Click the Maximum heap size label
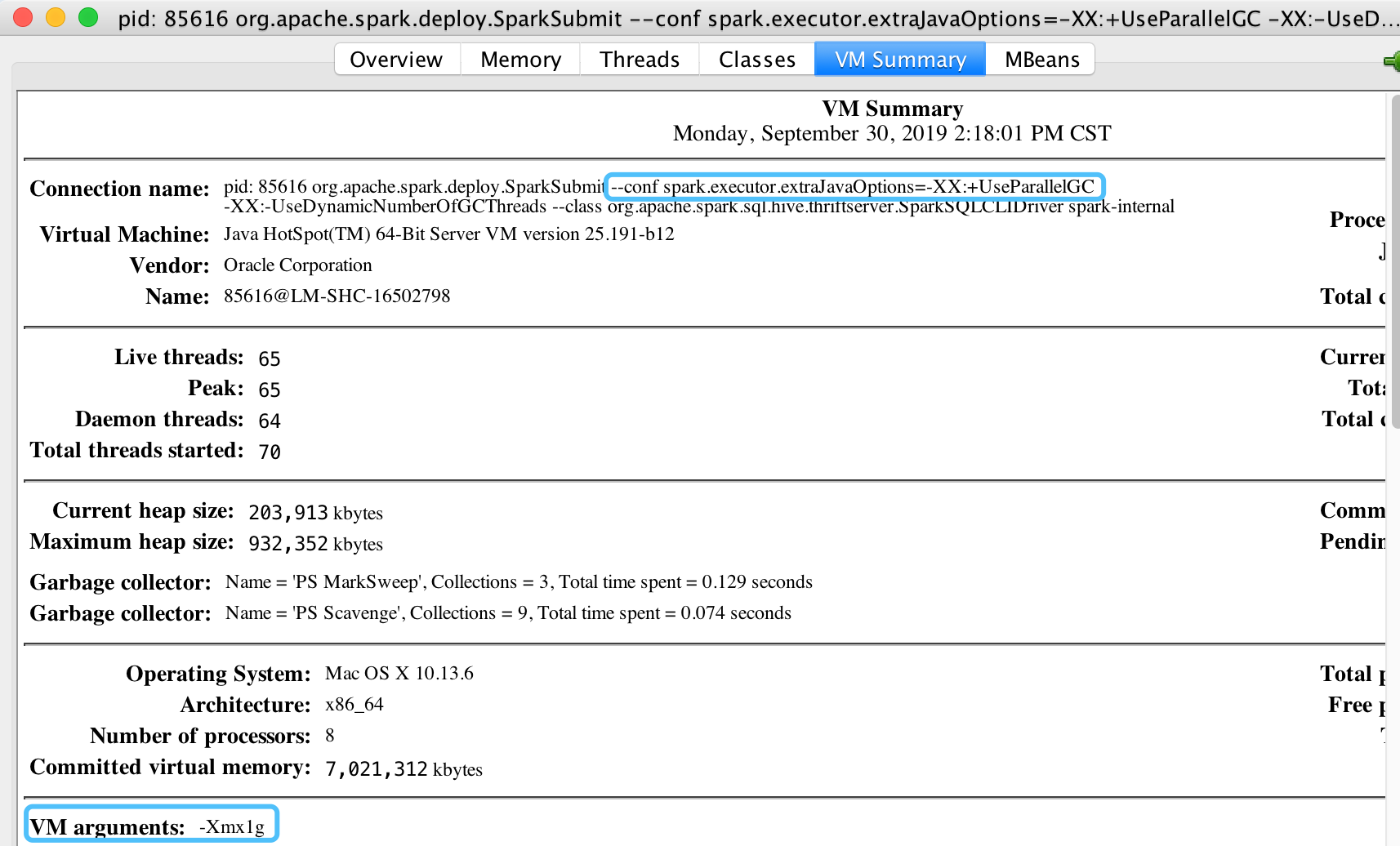Image resolution: width=1400 pixels, height=846 pixels. tap(132, 541)
